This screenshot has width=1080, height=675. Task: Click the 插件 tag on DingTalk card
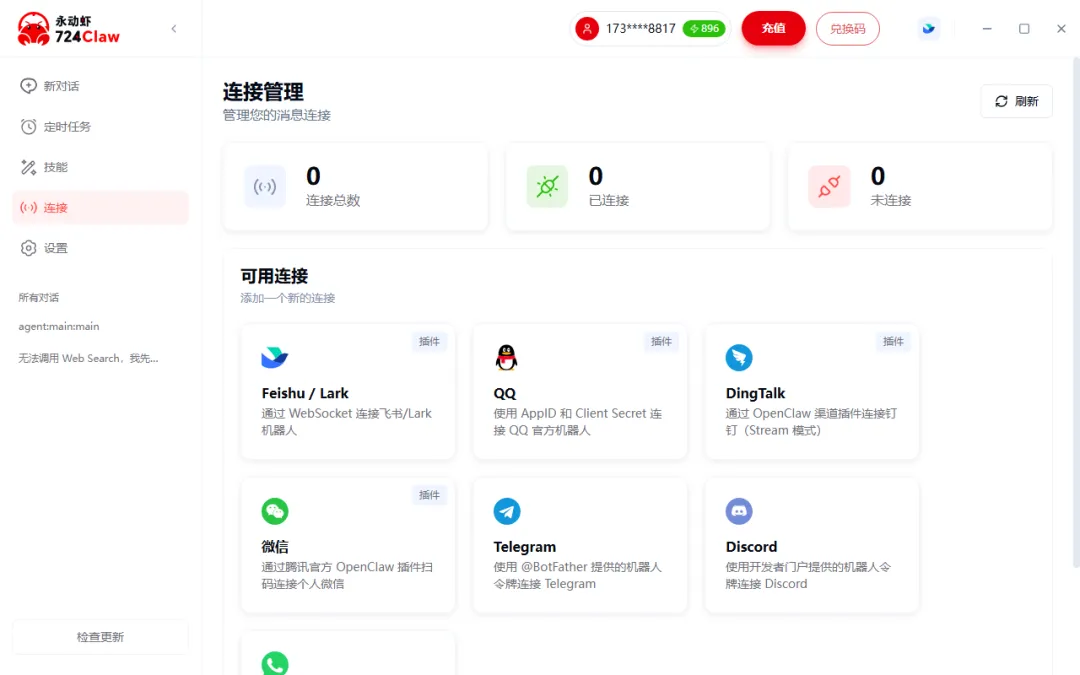click(893, 342)
